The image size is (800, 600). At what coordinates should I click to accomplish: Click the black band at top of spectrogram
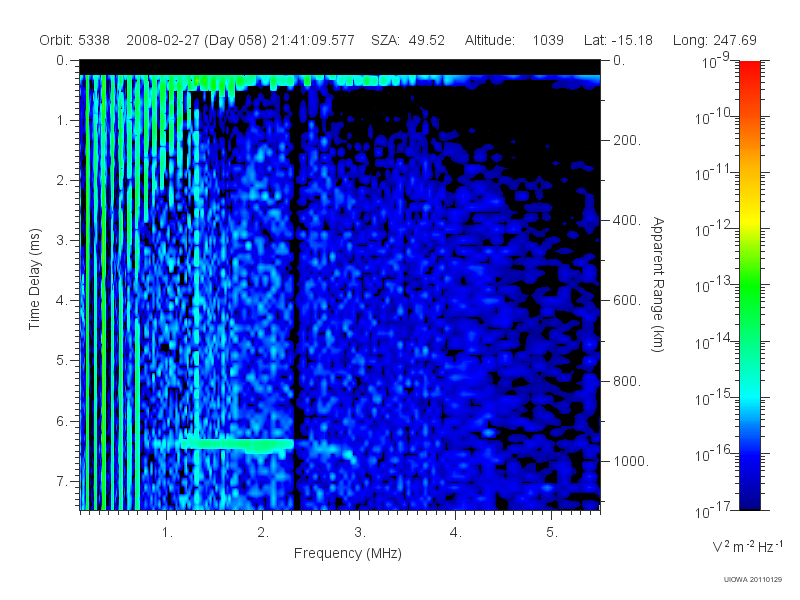(340, 67)
